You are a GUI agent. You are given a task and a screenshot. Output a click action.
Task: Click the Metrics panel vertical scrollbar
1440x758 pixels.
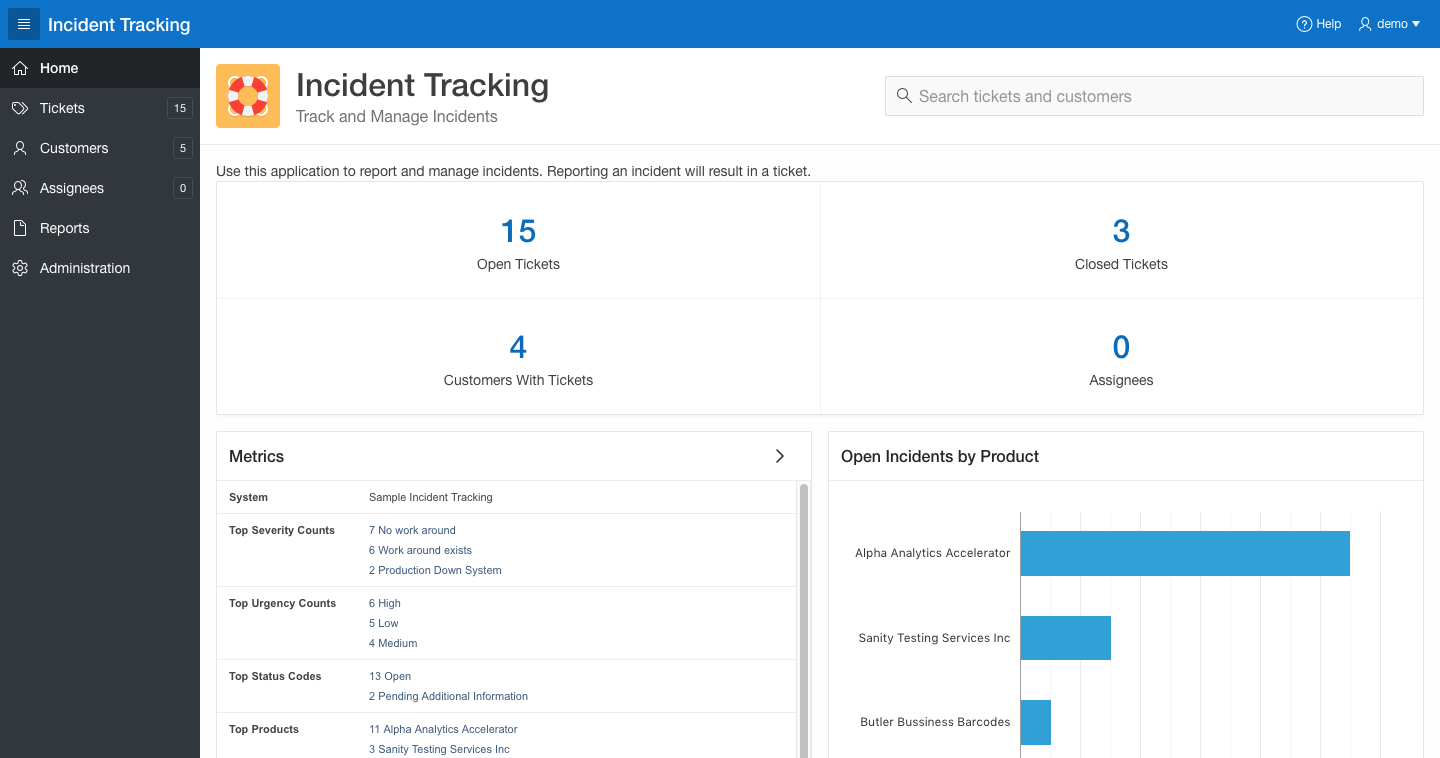803,620
